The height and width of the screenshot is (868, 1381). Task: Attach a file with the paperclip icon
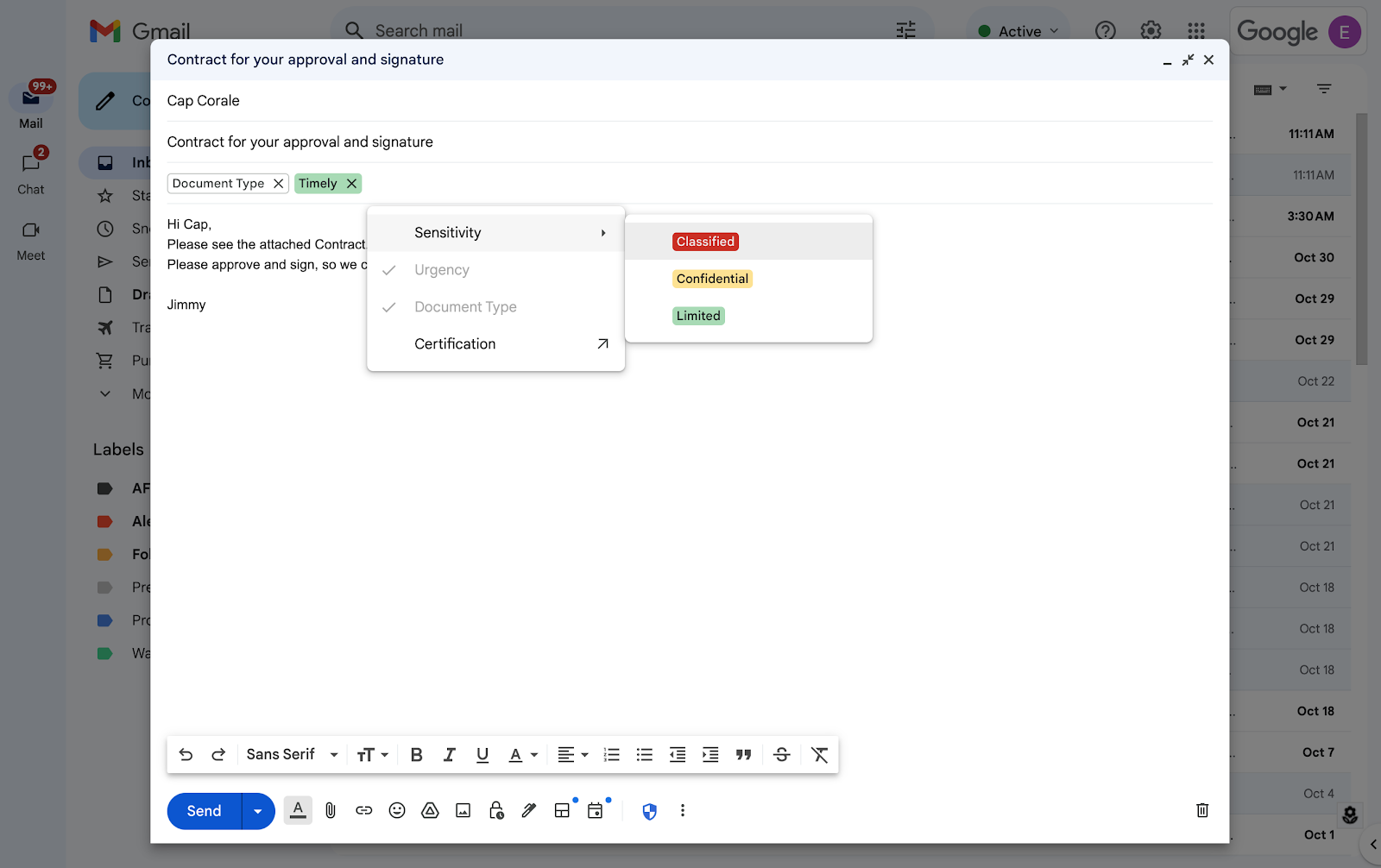coord(331,810)
